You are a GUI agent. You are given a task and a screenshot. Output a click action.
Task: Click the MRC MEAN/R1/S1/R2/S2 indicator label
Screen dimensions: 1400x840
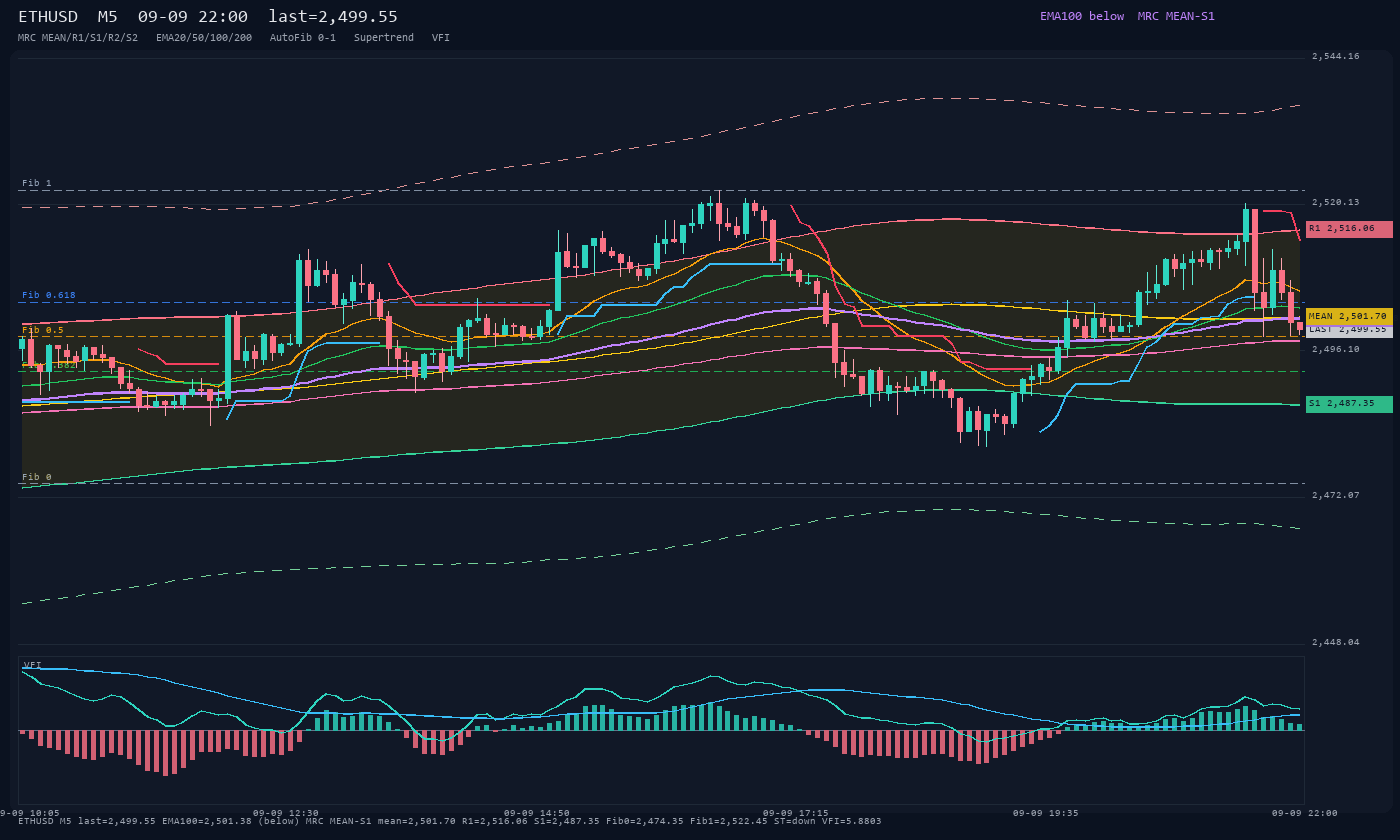(78, 38)
